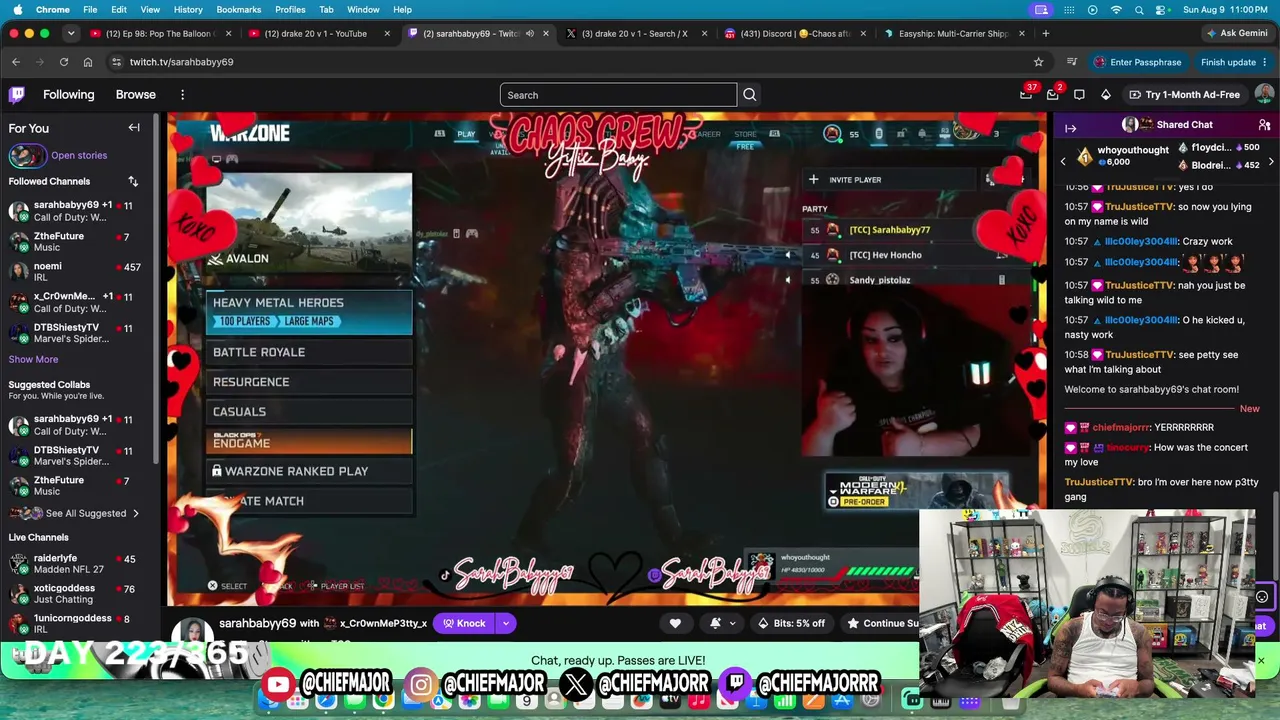
Task: Open notification bell settings dropdown
Action: [x=722, y=623]
